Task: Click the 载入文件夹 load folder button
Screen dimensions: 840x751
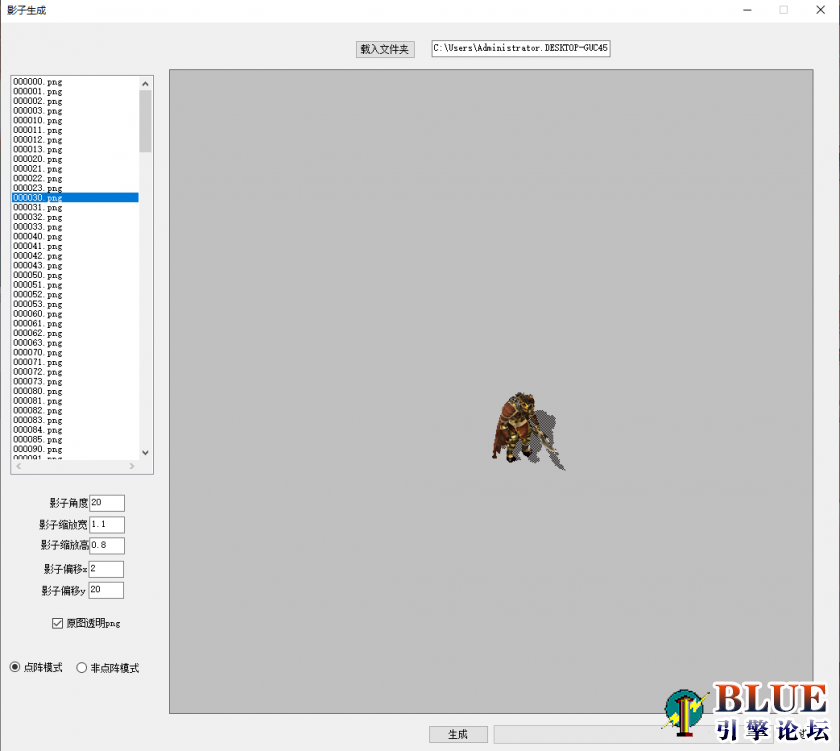Action: (x=385, y=49)
